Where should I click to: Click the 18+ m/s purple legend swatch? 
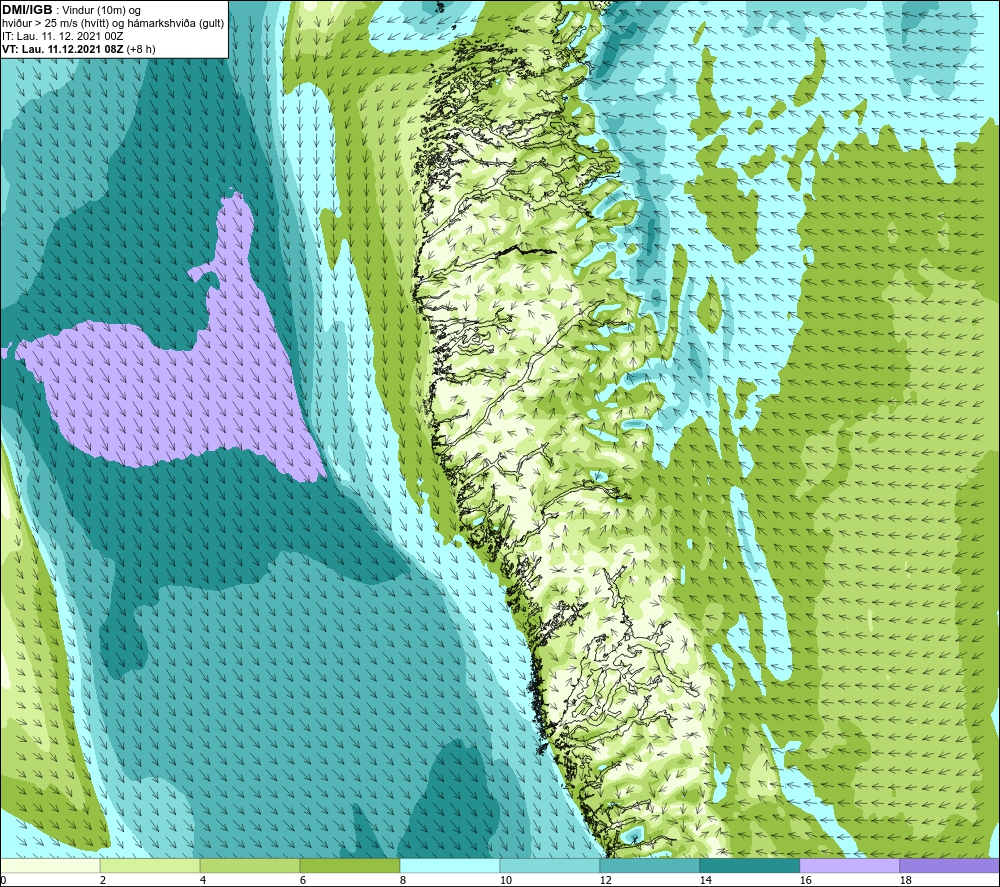pos(950,865)
